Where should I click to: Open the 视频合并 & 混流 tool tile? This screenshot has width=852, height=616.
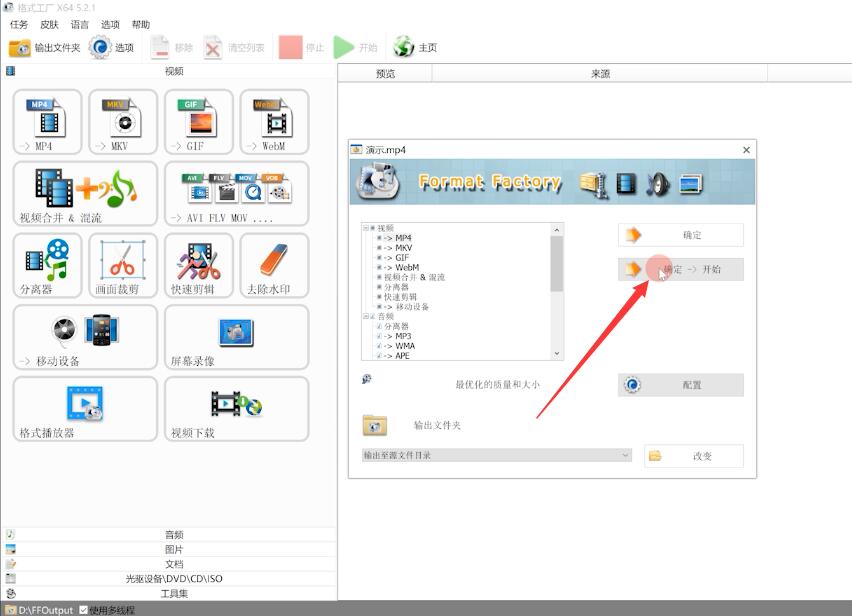pyautogui.click(x=85, y=193)
